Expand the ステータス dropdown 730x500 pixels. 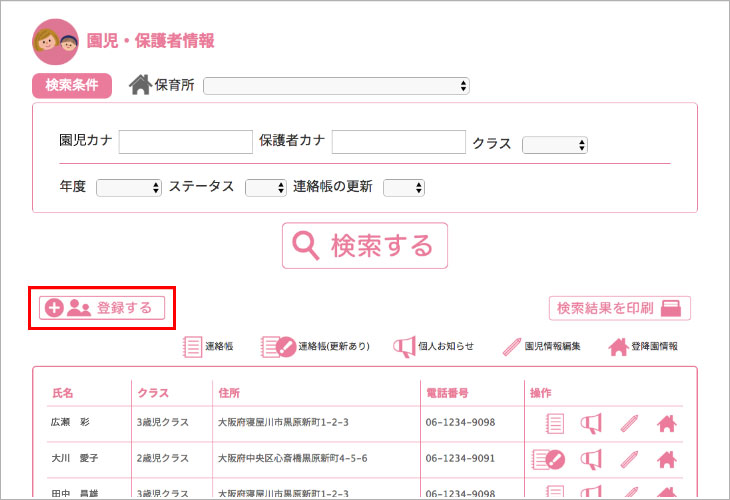[265, 188]
